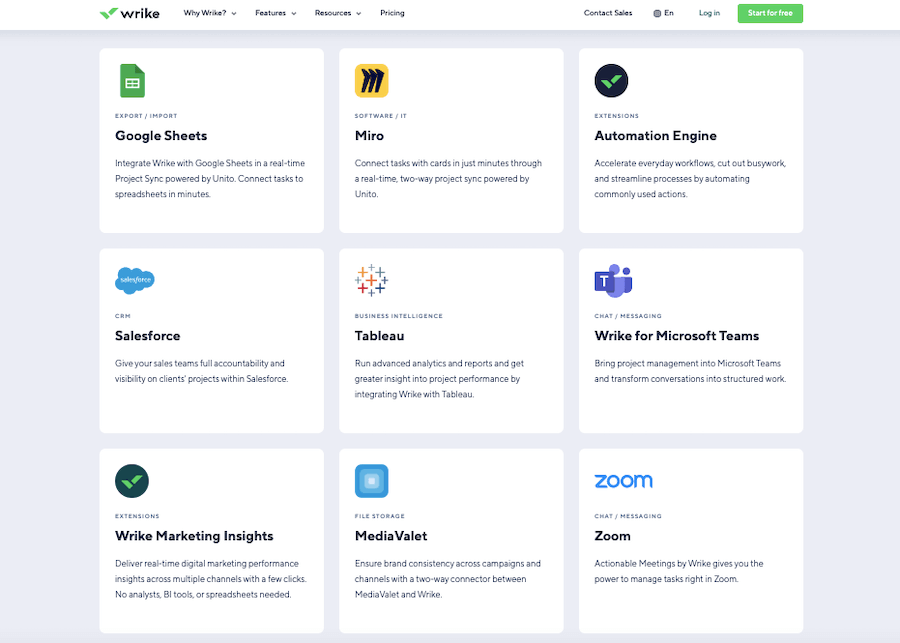Open the Automation Engine title
This screenshot has height=643, width=900.
(x=655, y=136)
